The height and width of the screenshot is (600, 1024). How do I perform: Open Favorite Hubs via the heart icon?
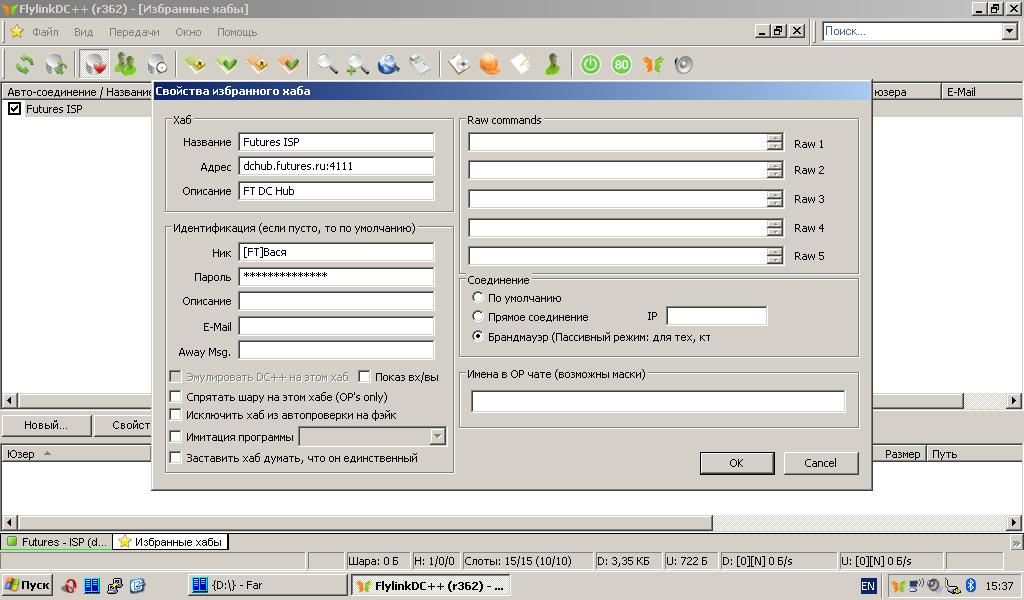tap(95, 64)
